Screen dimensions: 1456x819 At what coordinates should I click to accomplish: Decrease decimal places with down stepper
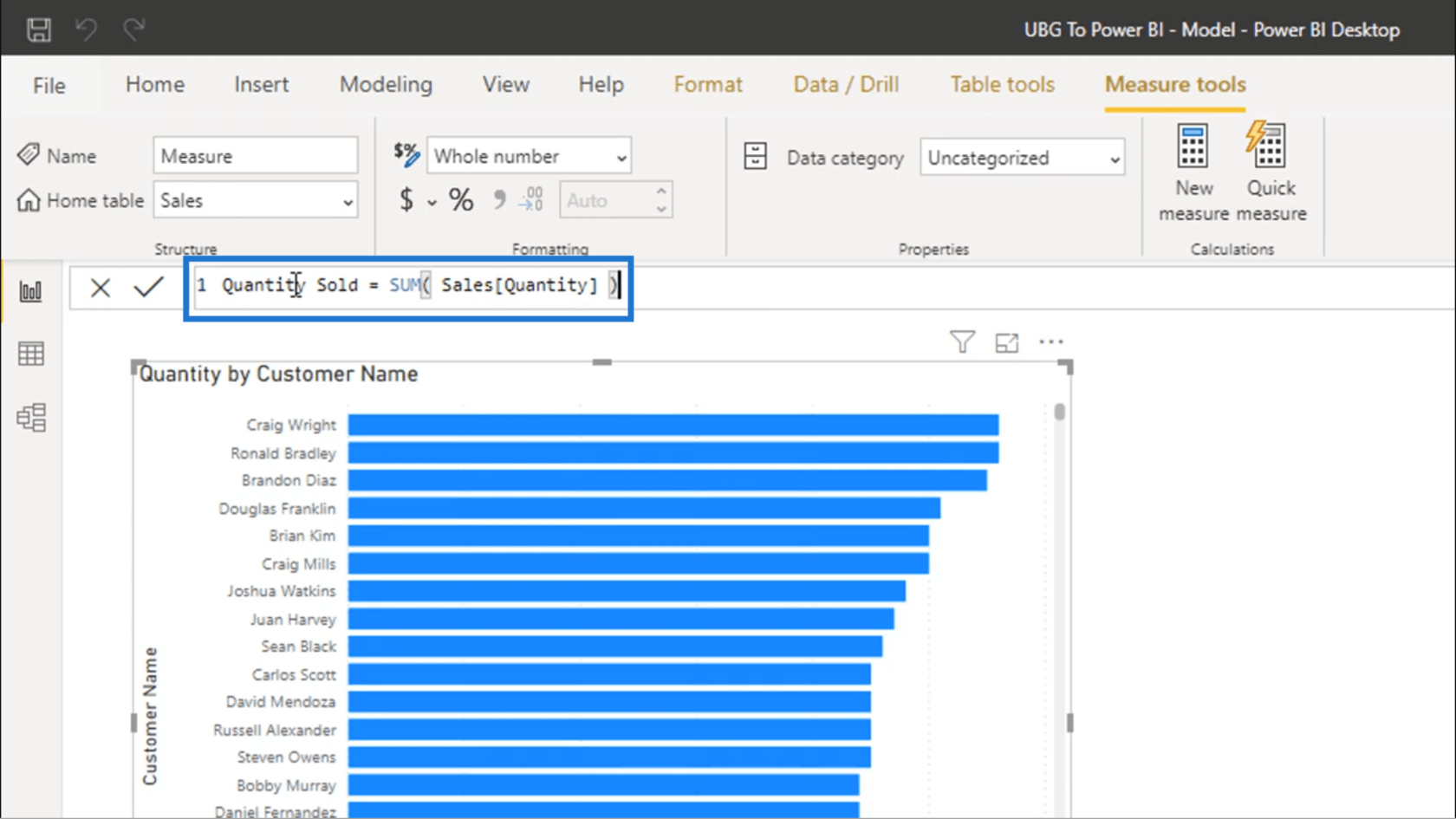(x=661, y=210)
